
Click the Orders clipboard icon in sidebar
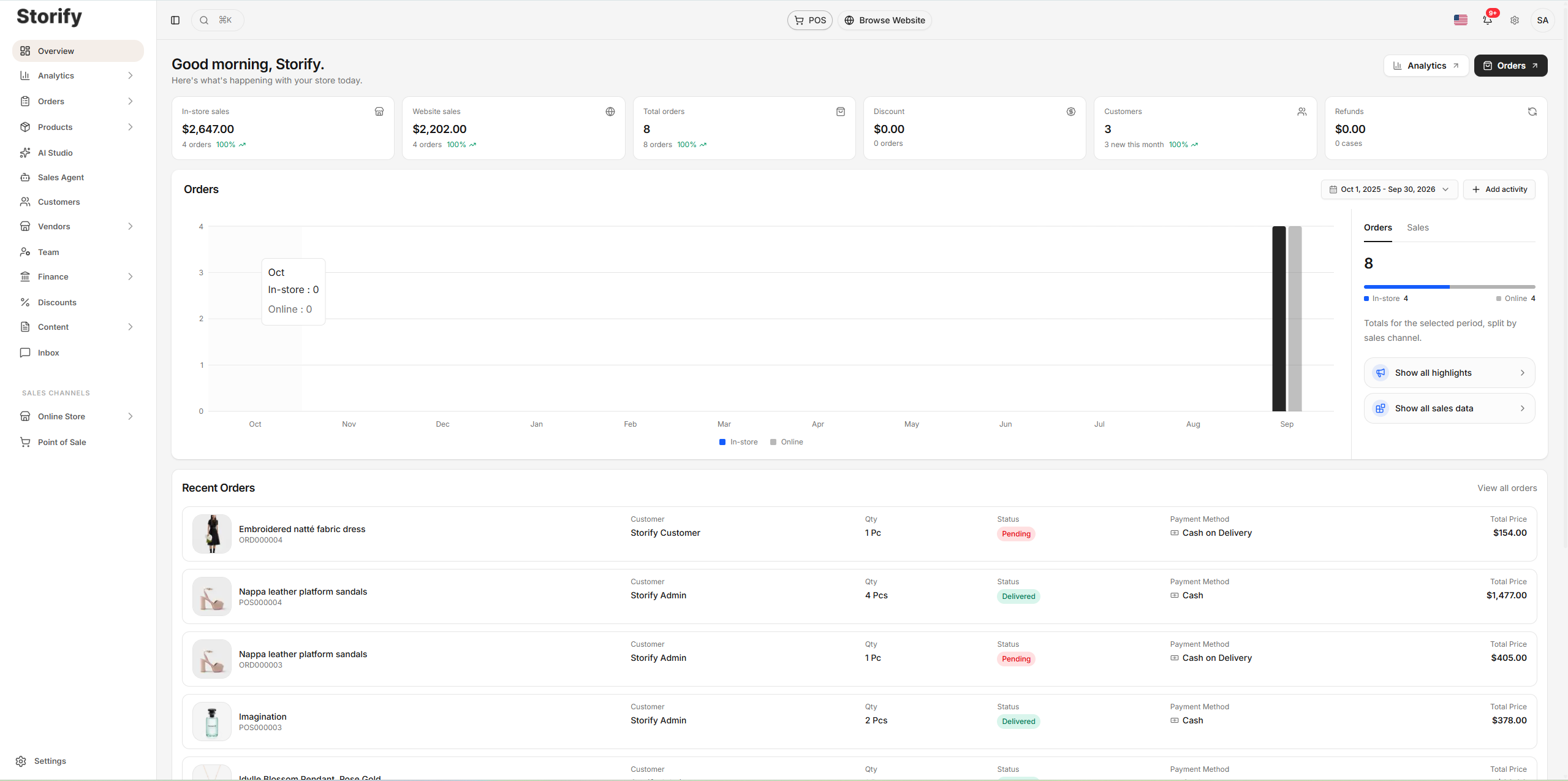[x=25, y=101]
